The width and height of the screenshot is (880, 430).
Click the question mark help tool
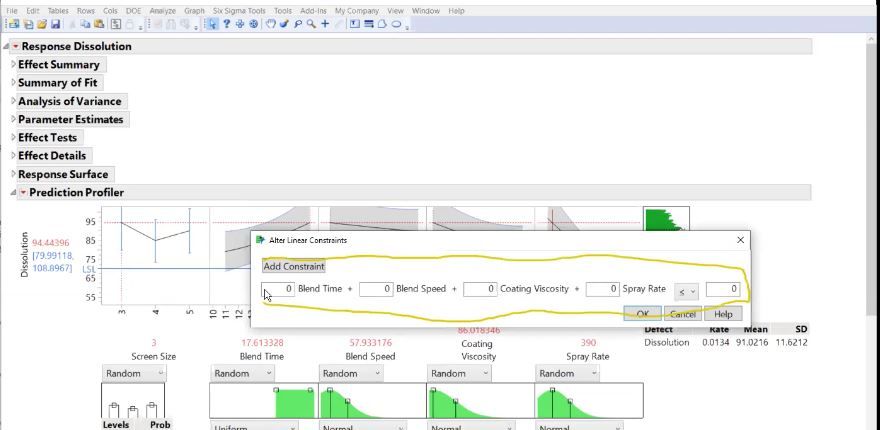click(x=227, y=23)
